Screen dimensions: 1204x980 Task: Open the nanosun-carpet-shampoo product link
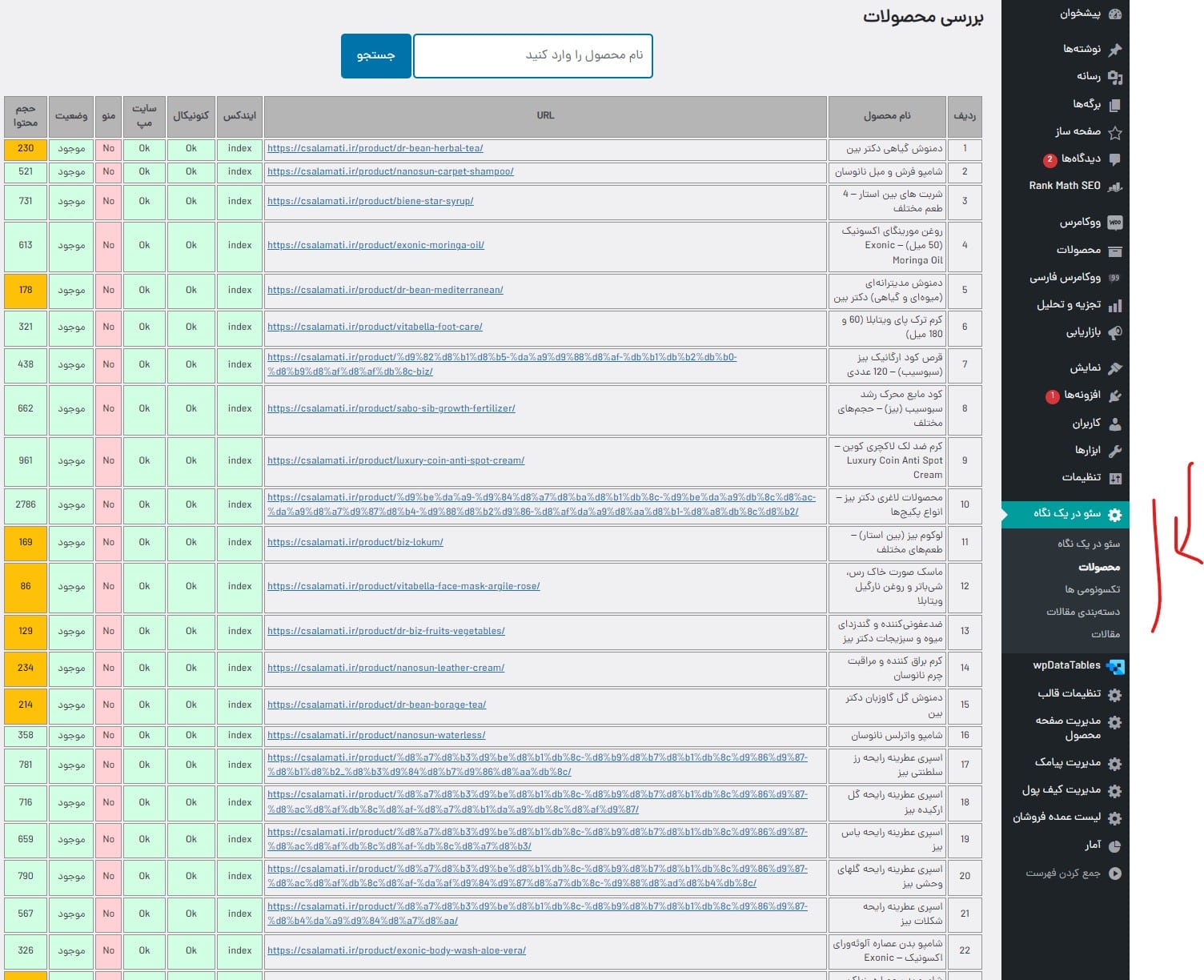[x=391, y=171]
